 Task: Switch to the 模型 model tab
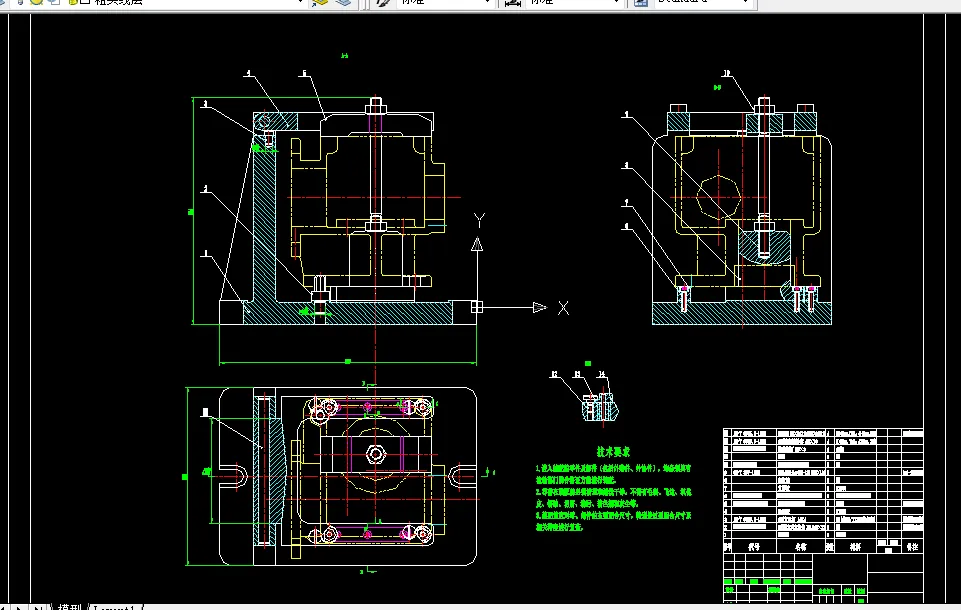click(x=70, y=607)
